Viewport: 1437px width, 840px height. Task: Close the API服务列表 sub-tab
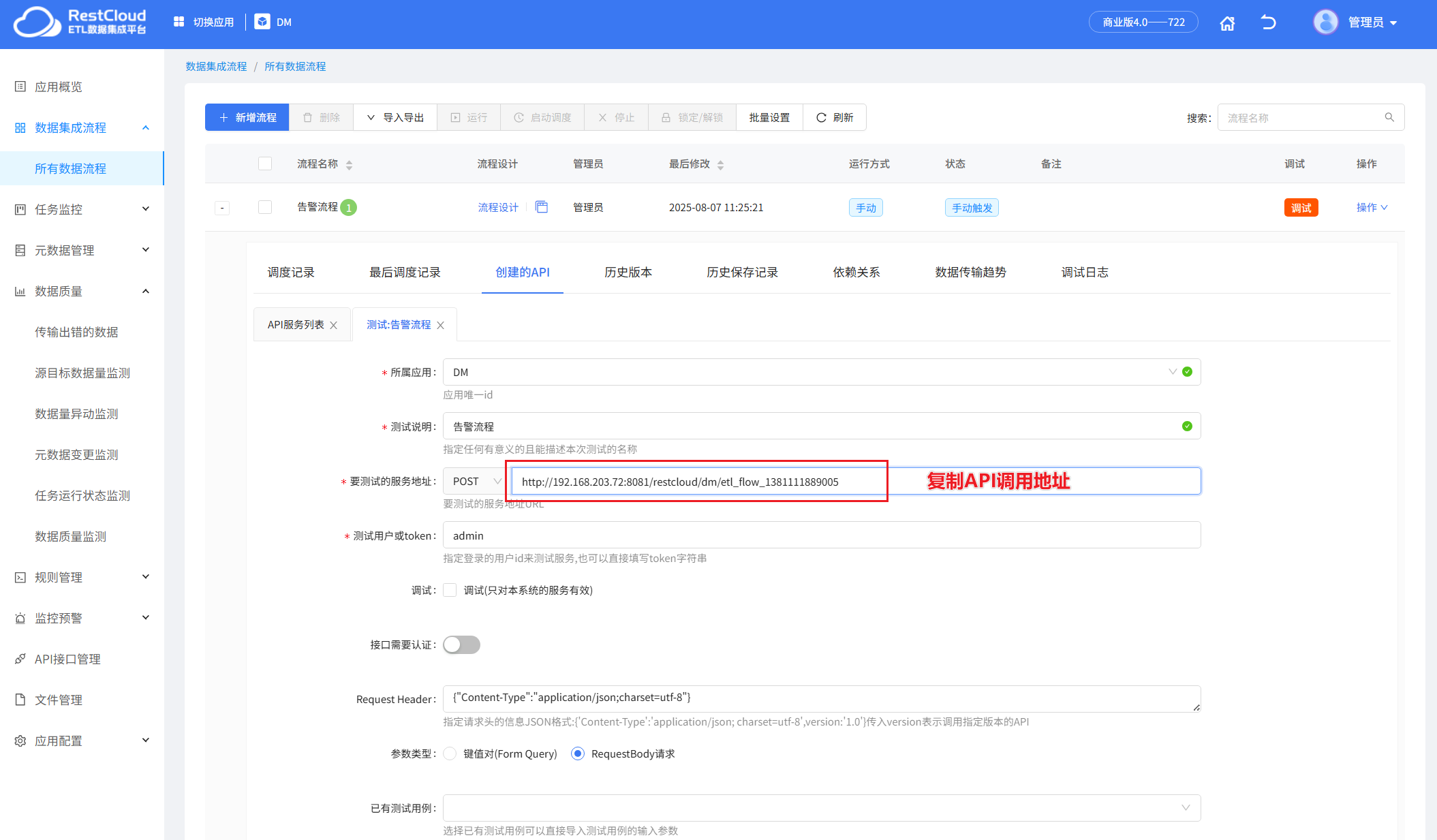click(x=334, y=326)
